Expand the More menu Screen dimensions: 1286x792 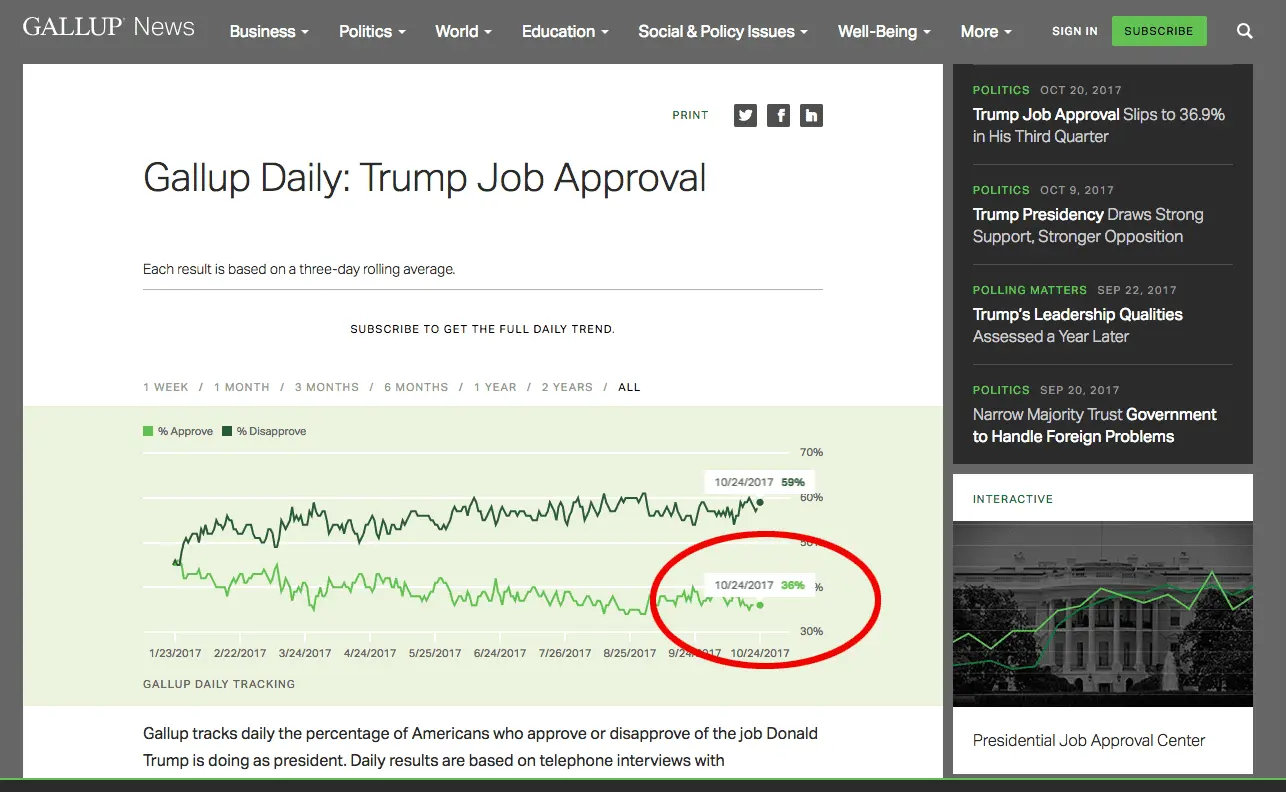click(x=986, y=31)
